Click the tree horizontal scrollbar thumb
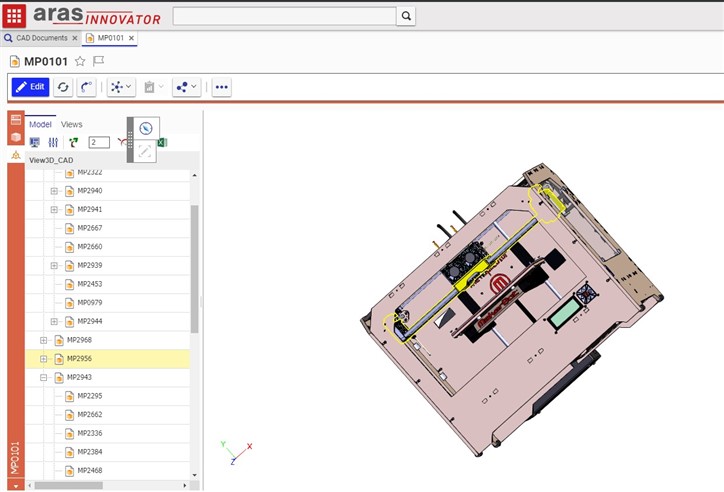This screenshot has width=724, height=492. (x=68, y=485)
